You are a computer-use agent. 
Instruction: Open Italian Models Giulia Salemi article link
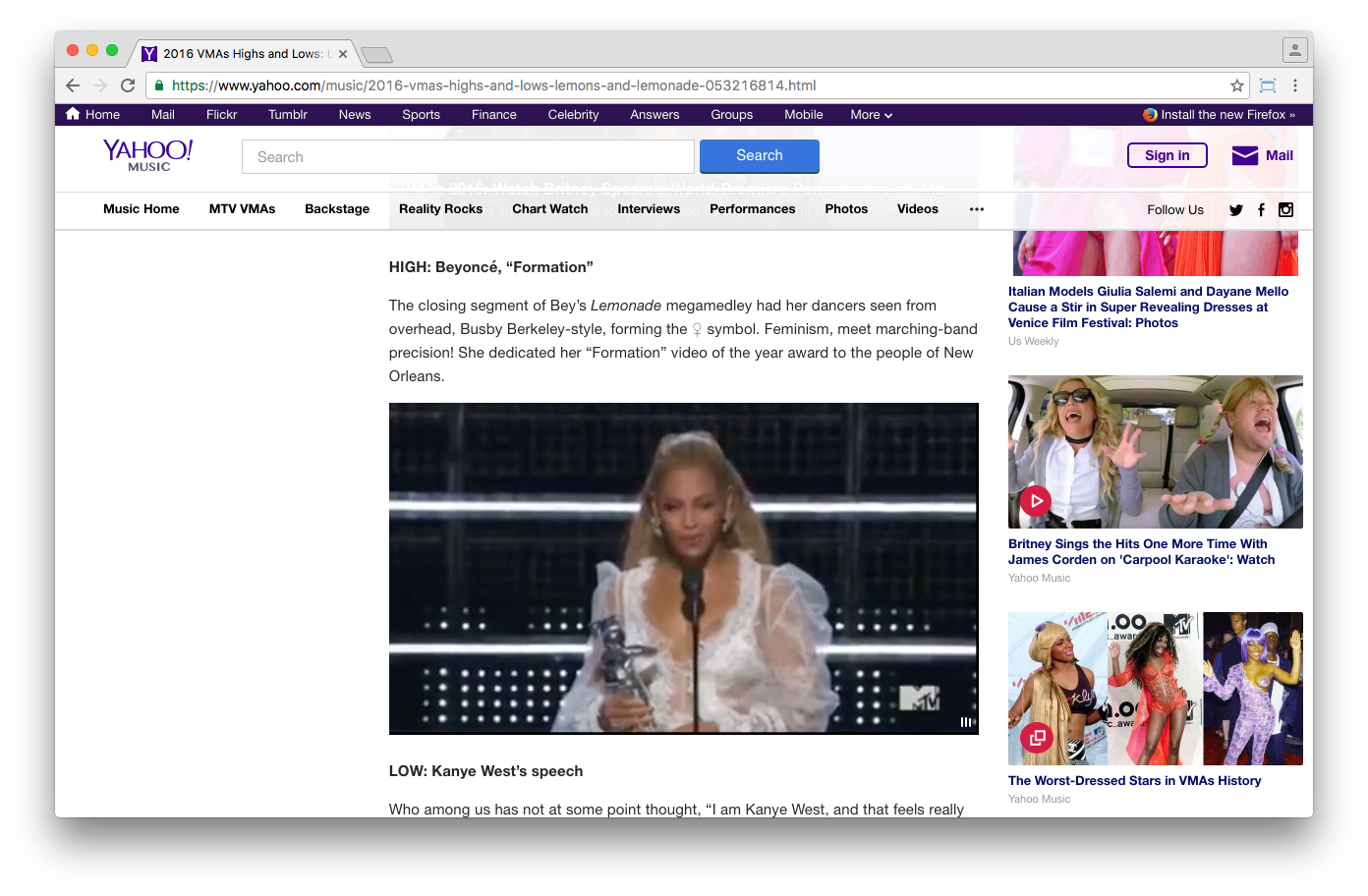(x=1148, y=308)
